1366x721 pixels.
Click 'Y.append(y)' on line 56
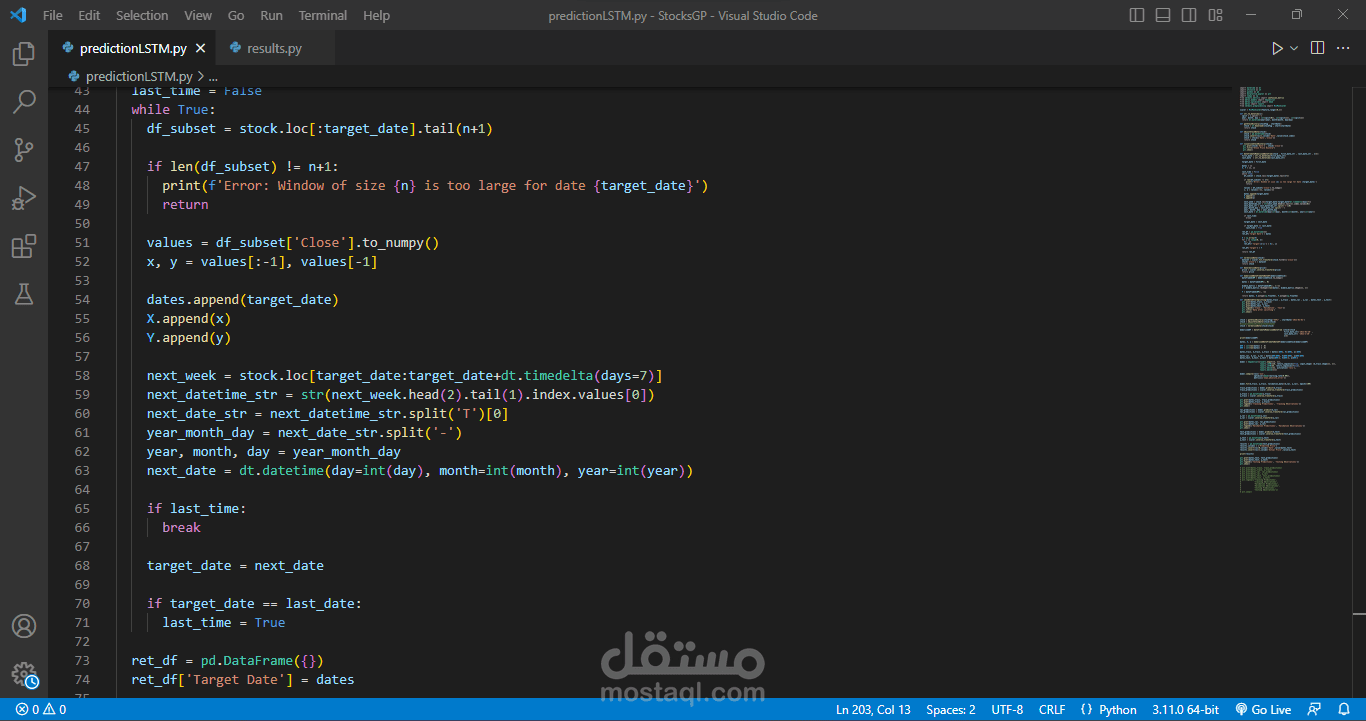tap(189, 337)
